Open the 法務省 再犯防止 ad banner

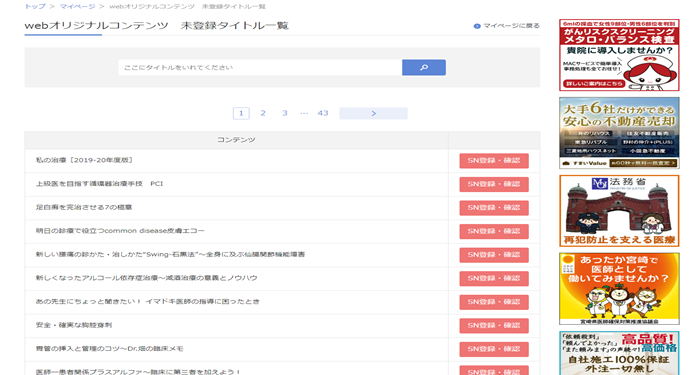(619, 211)
